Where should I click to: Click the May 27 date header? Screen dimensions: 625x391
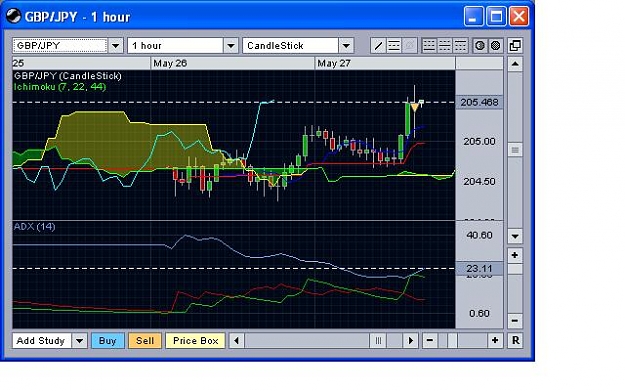[334, 63]
